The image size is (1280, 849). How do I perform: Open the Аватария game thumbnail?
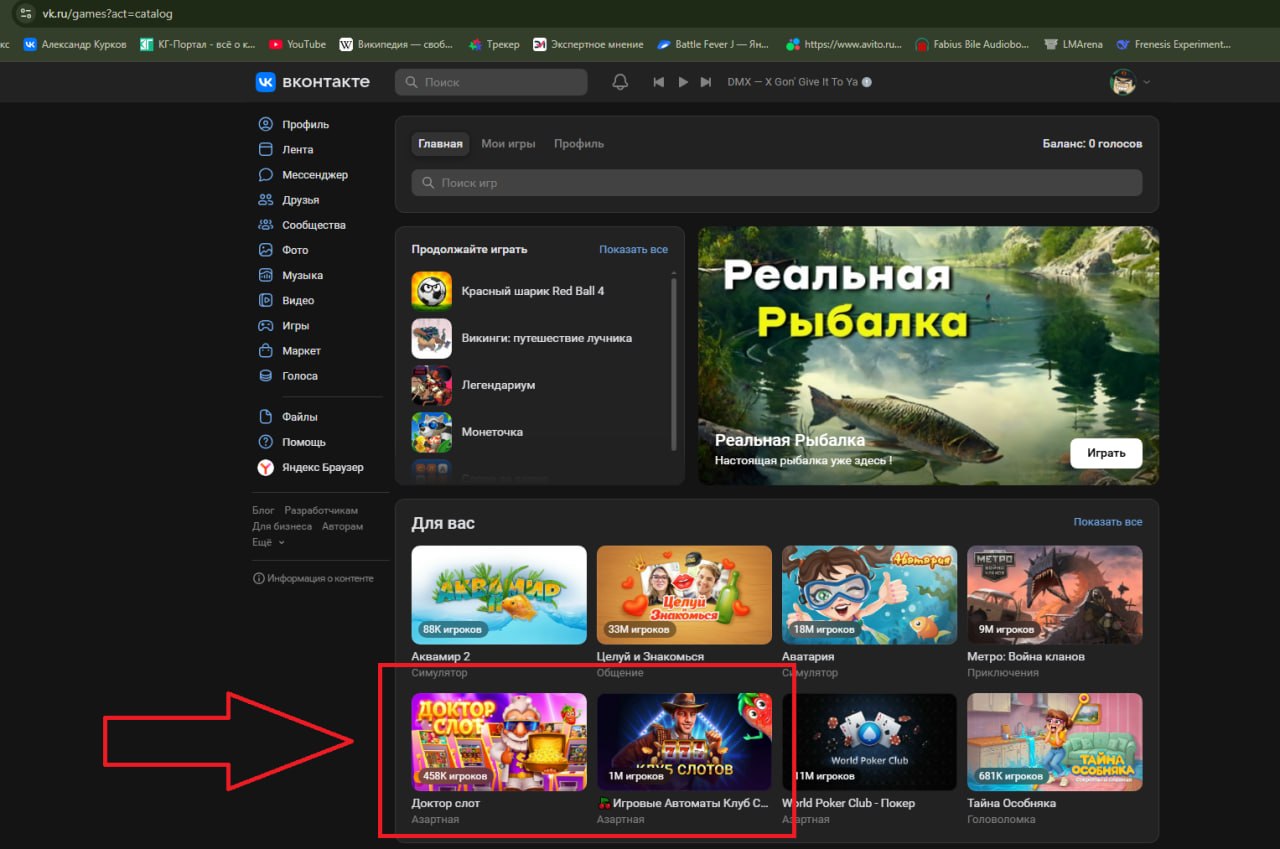tap(869, 594)
